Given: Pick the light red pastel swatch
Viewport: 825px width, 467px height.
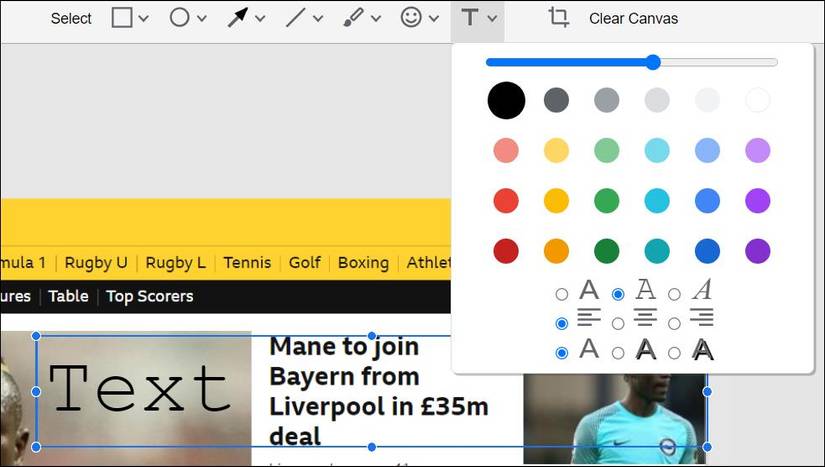Looking at the screenshot, I should [506, 150].
